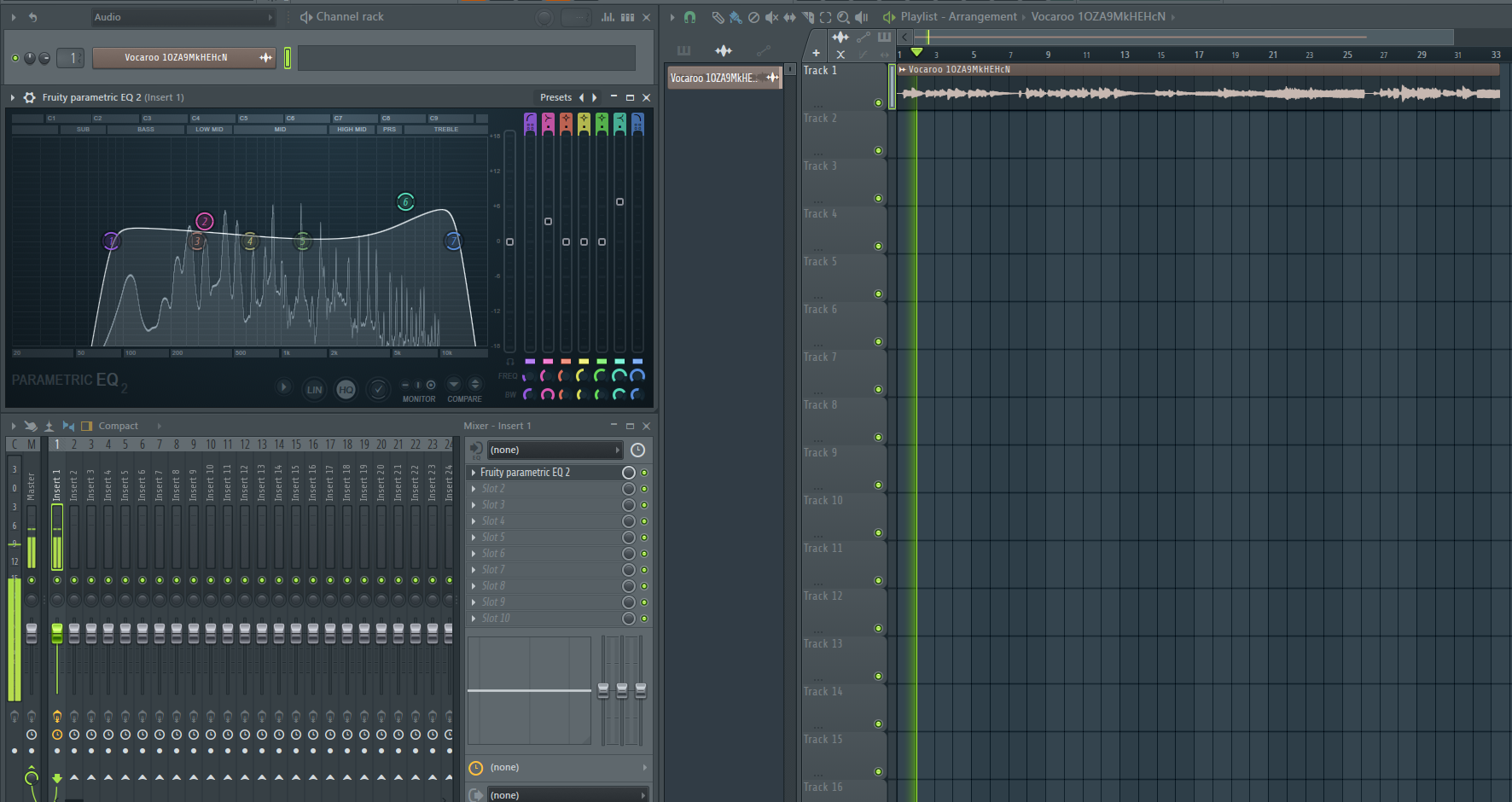Expand the Slot 2 effect menu arrow
Viewport: 1512px width, 802px height.
coord(474,489)
